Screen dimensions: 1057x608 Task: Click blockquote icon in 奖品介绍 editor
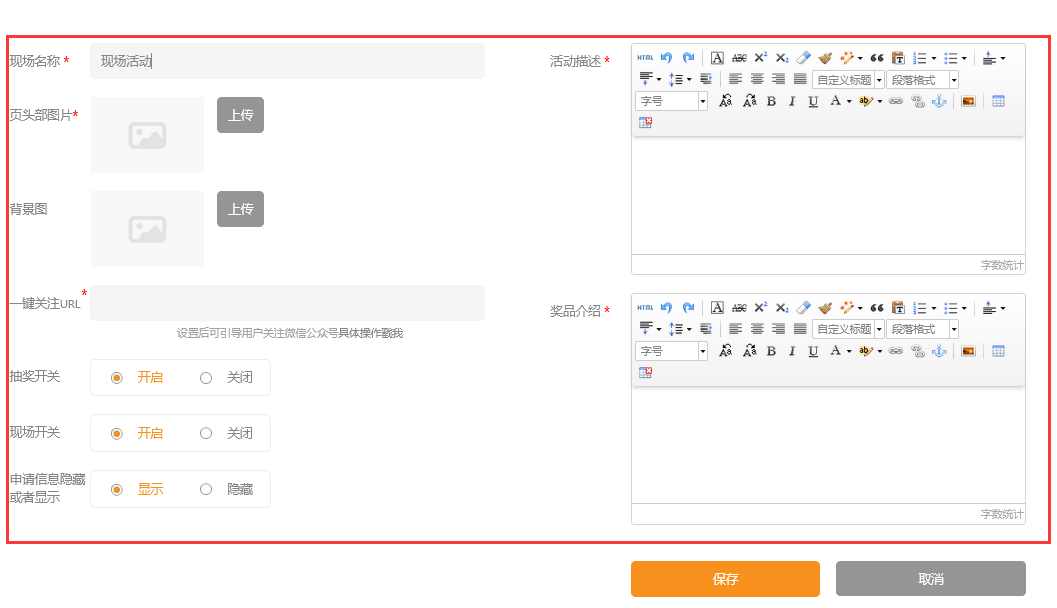click(876, 308)
